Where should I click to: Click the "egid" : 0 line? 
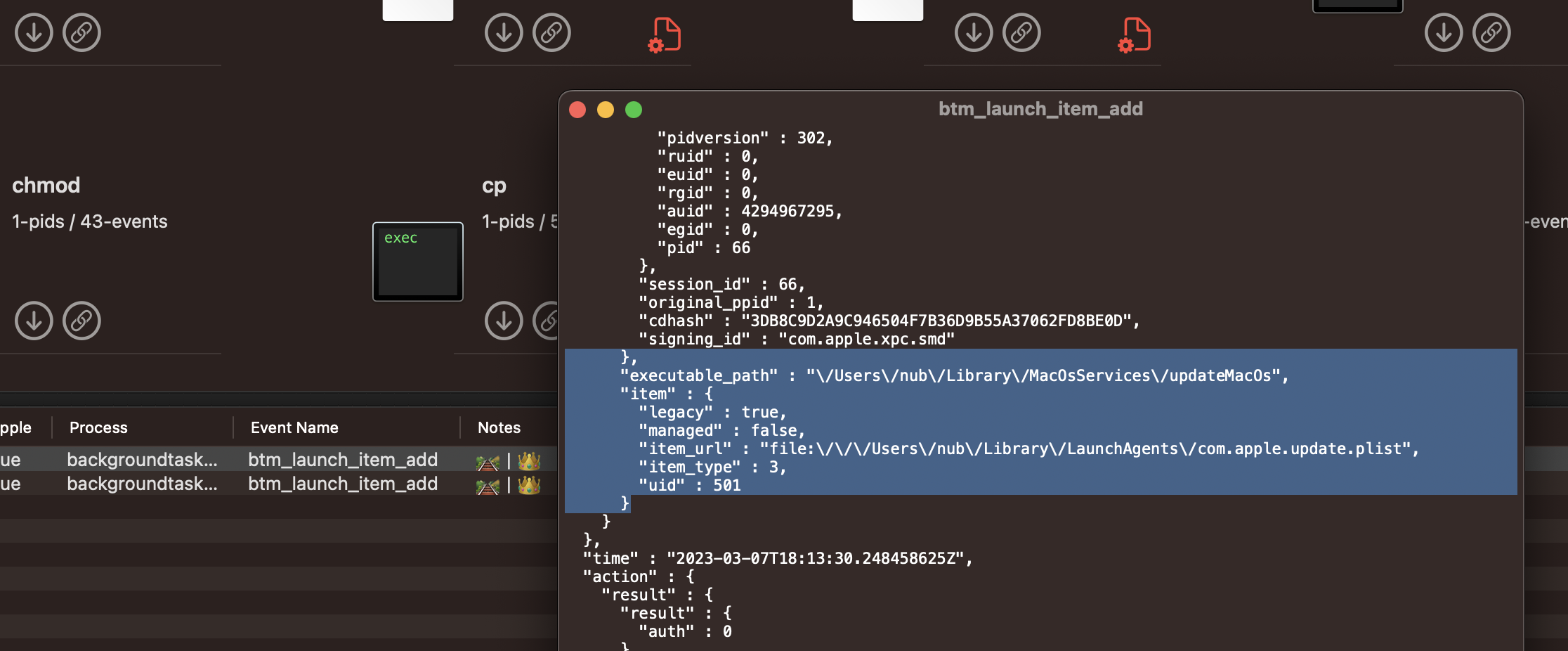point(707,229)
